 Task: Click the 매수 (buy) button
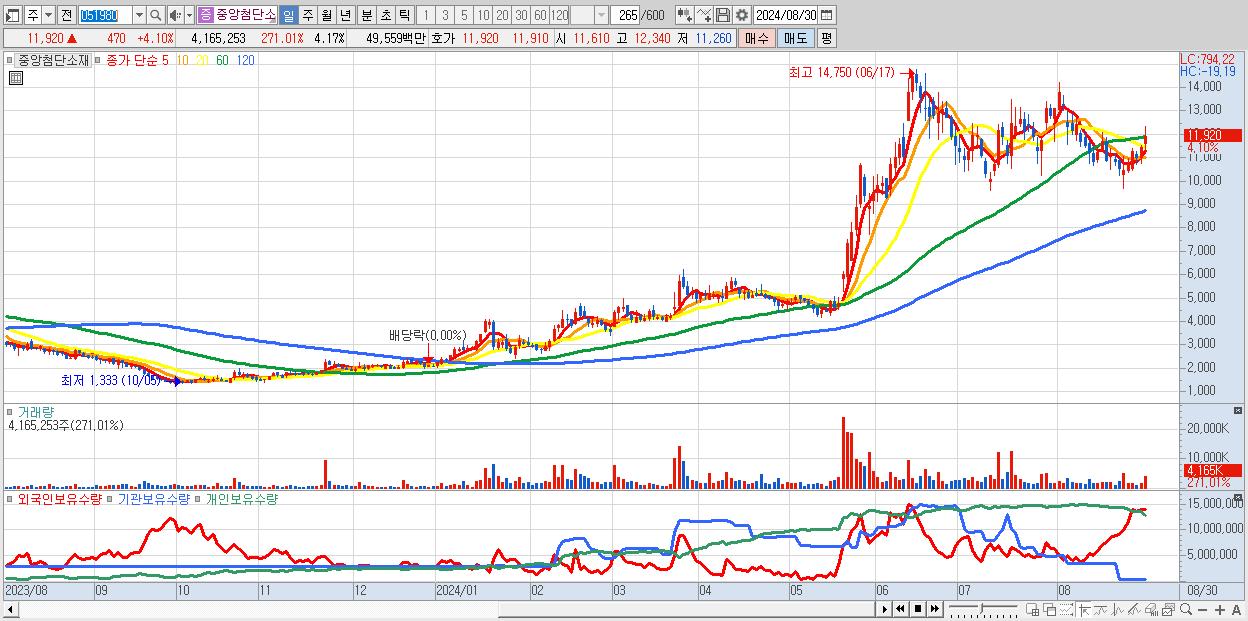(x=757, y=38)
